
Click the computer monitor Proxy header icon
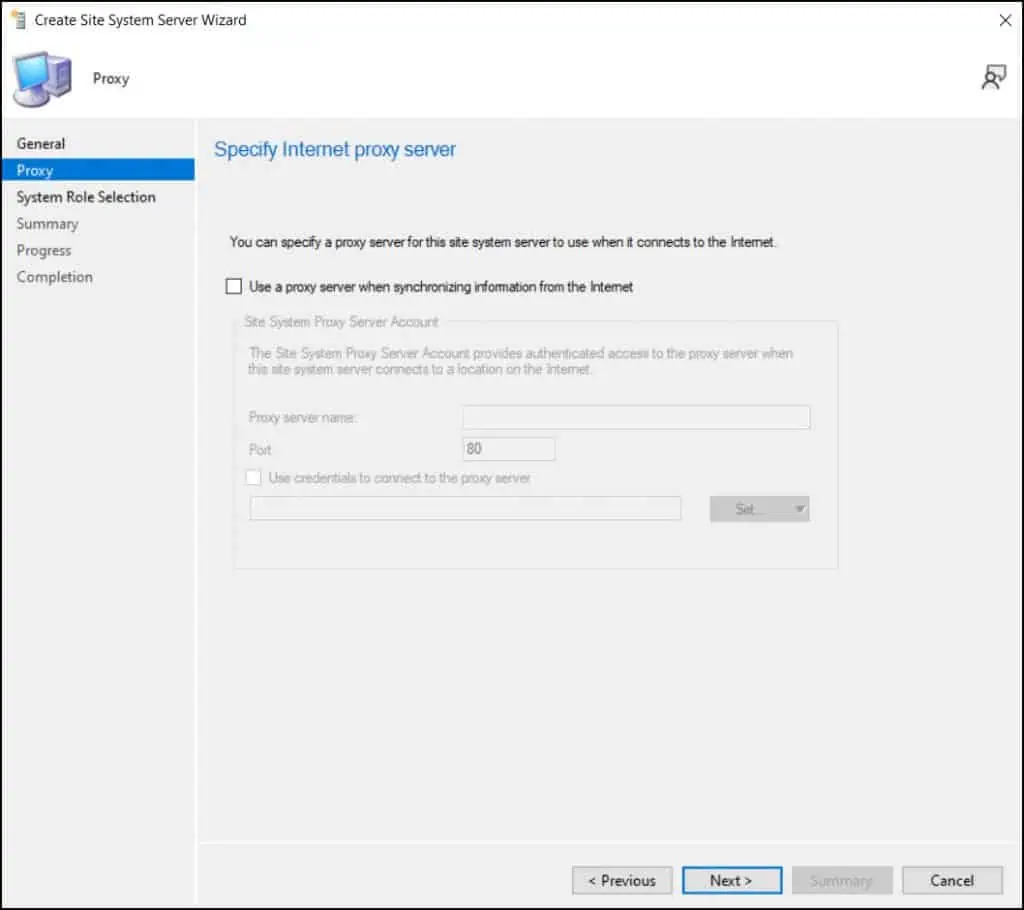(x=40, y=79)
